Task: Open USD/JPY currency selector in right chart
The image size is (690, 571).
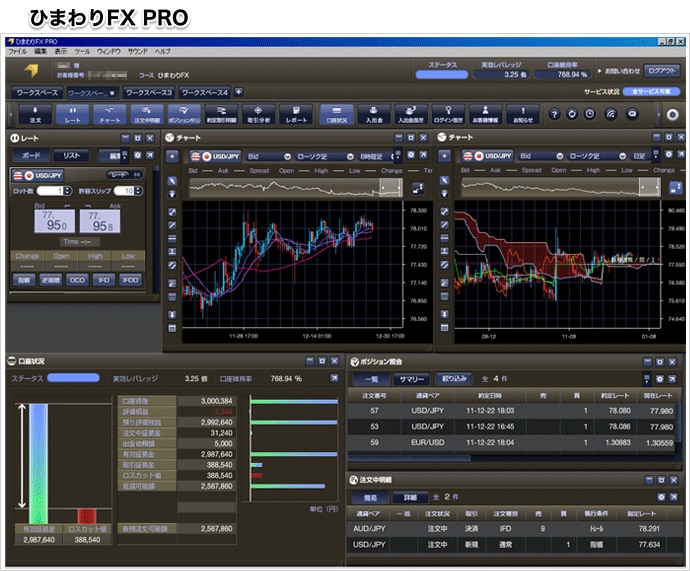Action: (488, 156)
